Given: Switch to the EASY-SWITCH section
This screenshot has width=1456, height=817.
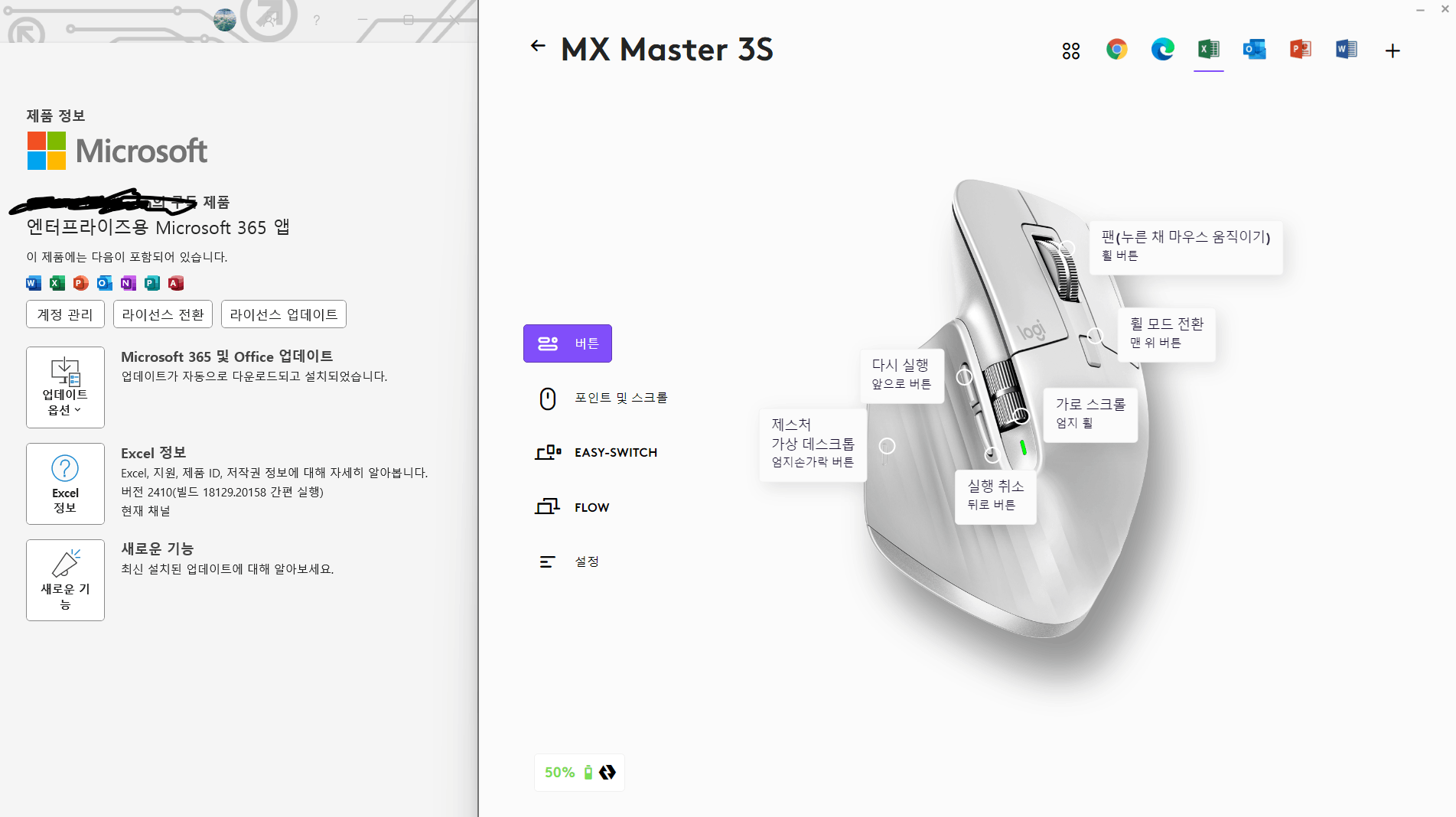Looking at the screenshot, I should click(596, 452).
